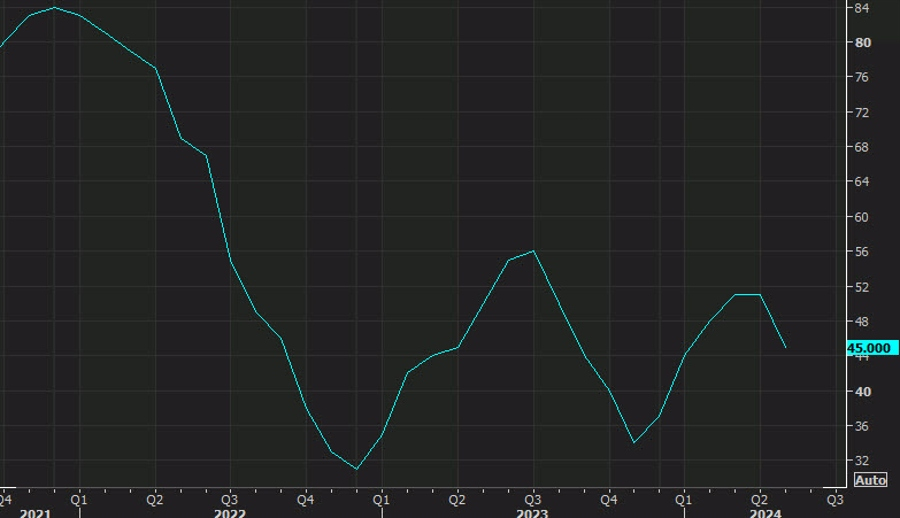Click the Q2 label just before 2024
Screen dimensions: 900x518
pyautogui.click(x=759, y=500)
